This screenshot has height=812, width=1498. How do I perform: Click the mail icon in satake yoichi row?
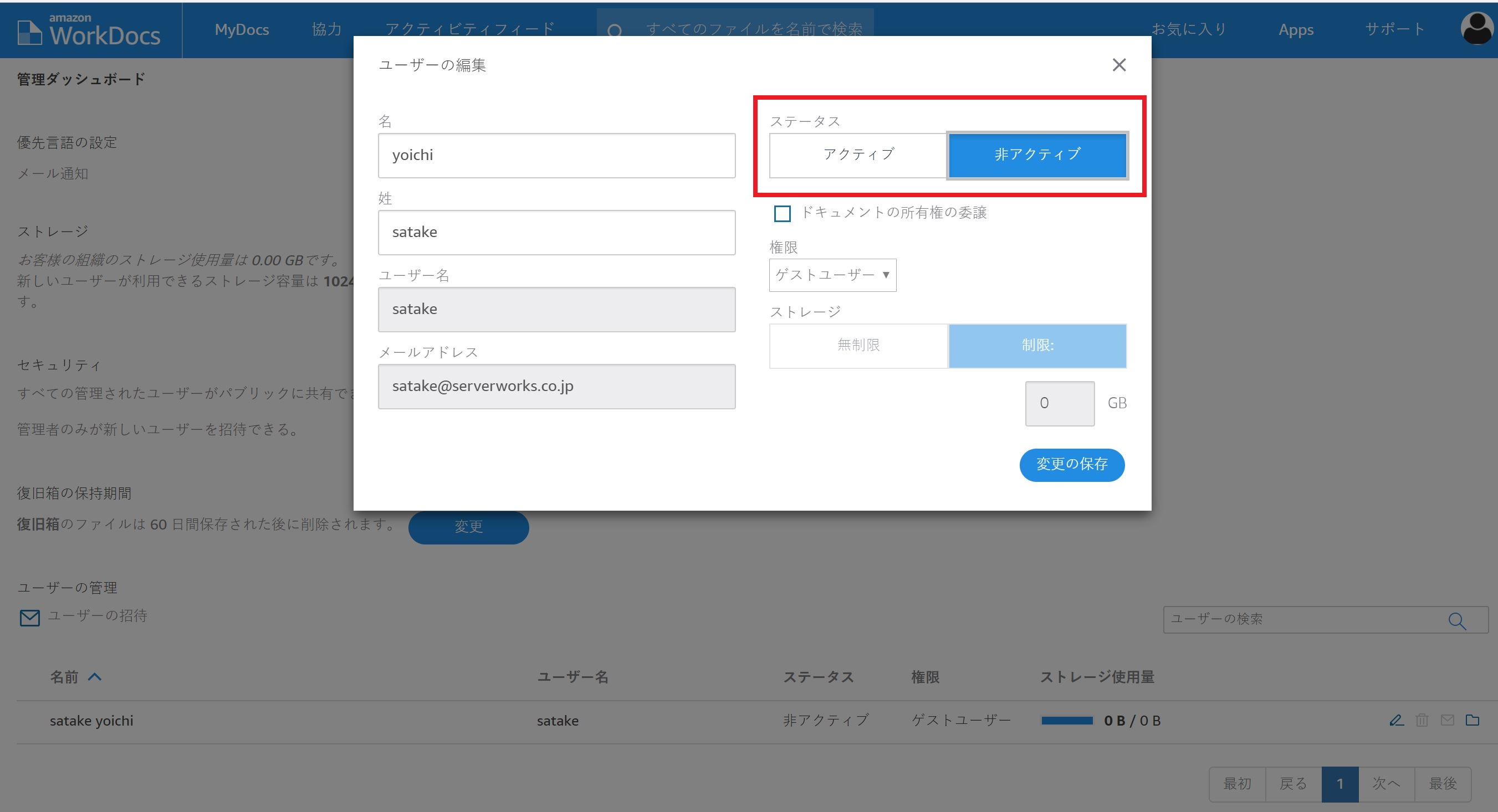tap(1448, 720)
